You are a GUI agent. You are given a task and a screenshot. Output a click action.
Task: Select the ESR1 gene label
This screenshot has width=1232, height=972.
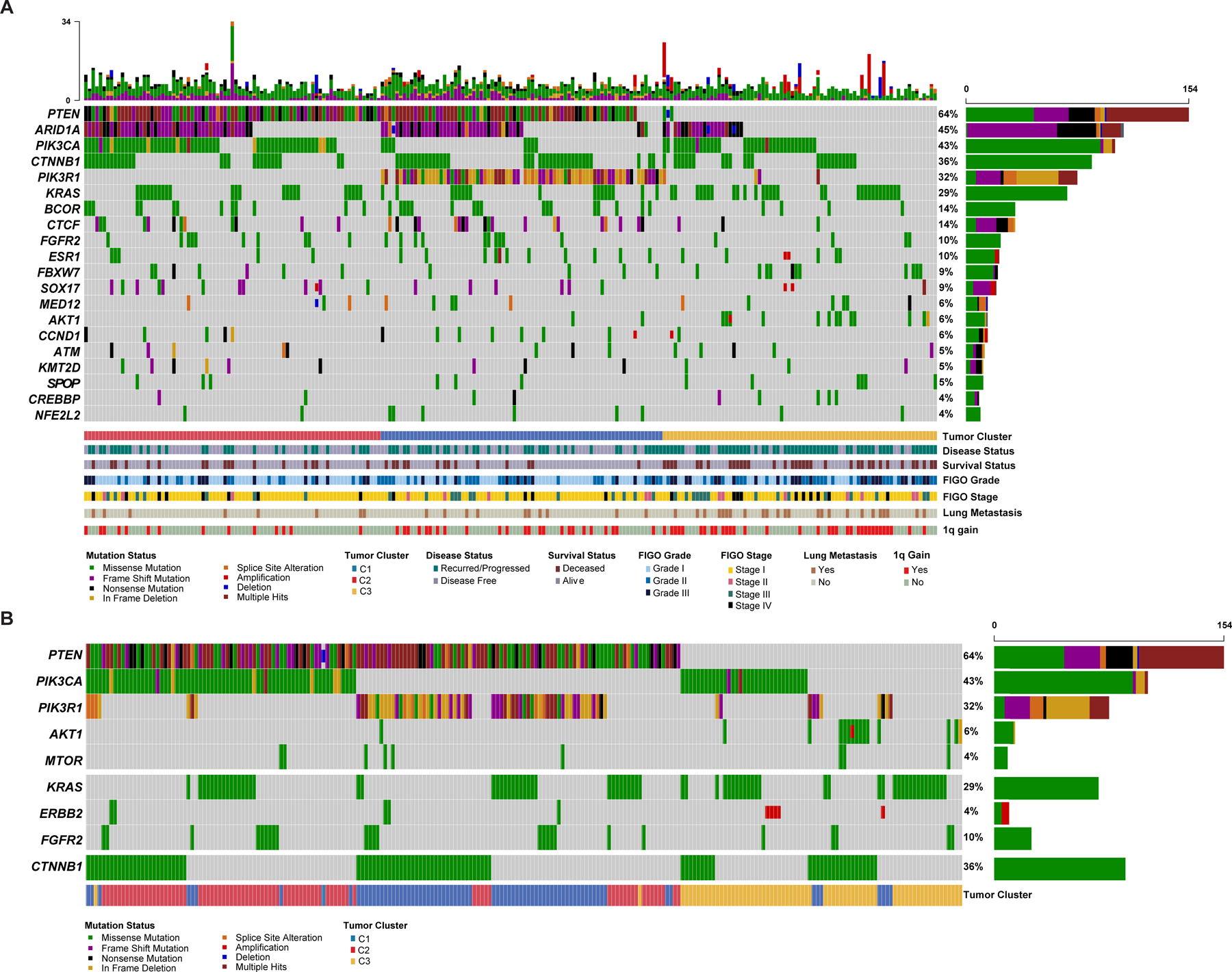pyautogui.click(x=64, y=257)
